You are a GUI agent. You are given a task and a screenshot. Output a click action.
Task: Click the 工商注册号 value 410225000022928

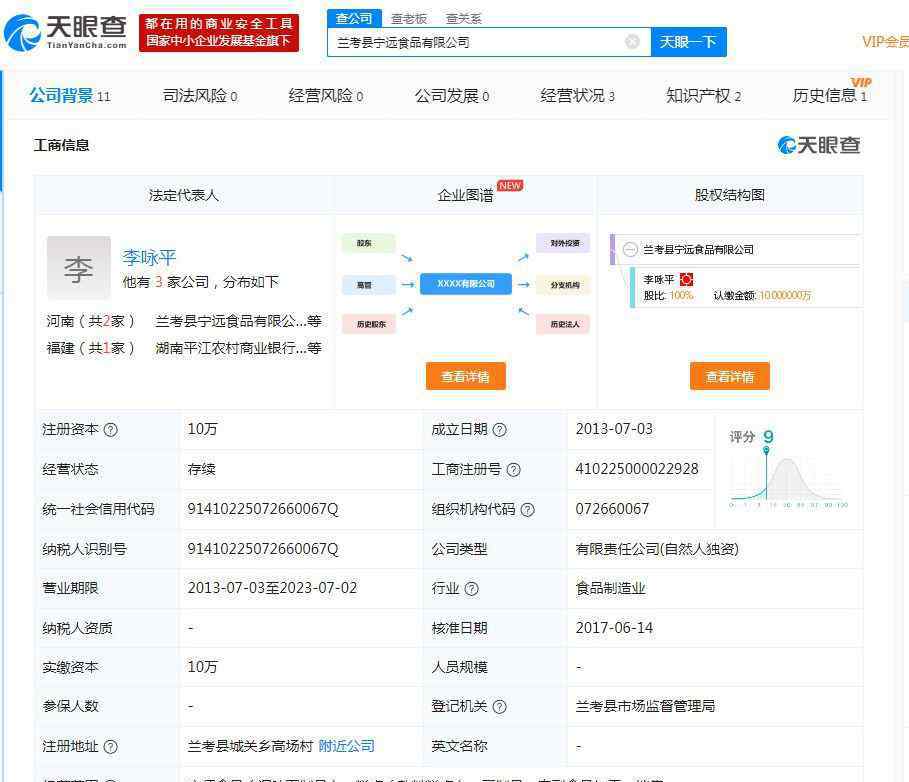[x=637, y=469]
